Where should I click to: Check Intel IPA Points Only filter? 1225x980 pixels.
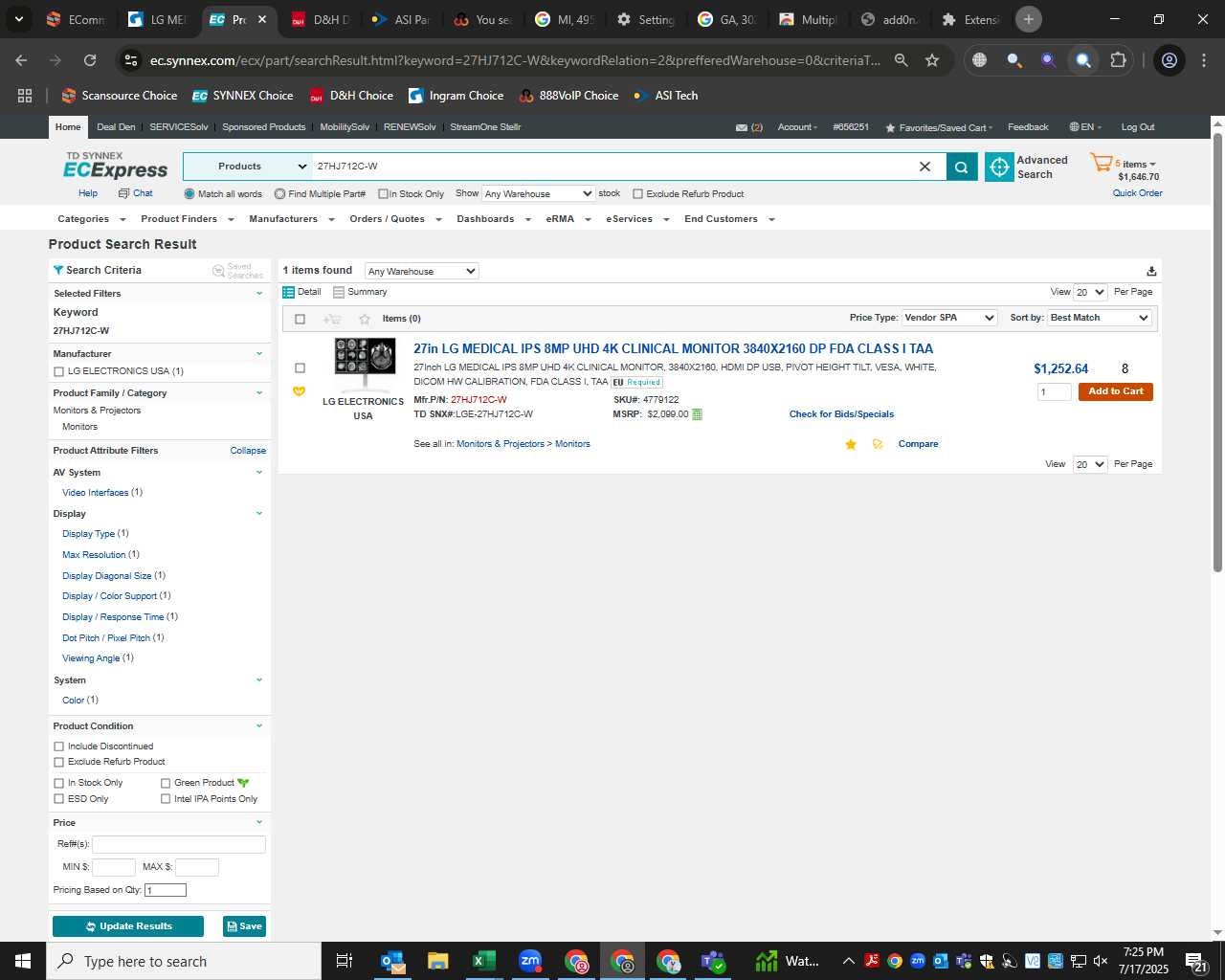tap(166, 799)
